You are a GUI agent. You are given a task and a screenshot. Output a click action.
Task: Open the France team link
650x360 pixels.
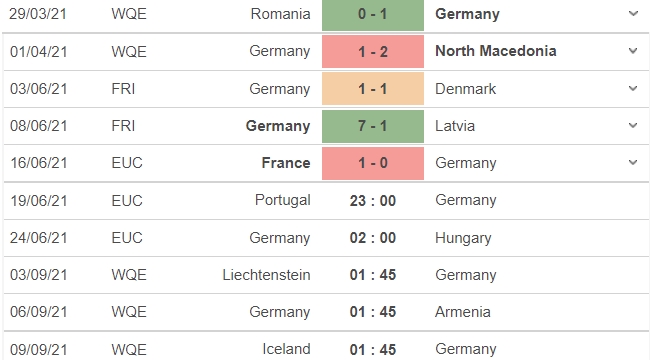pyautogui.click(x=286, y=163)
